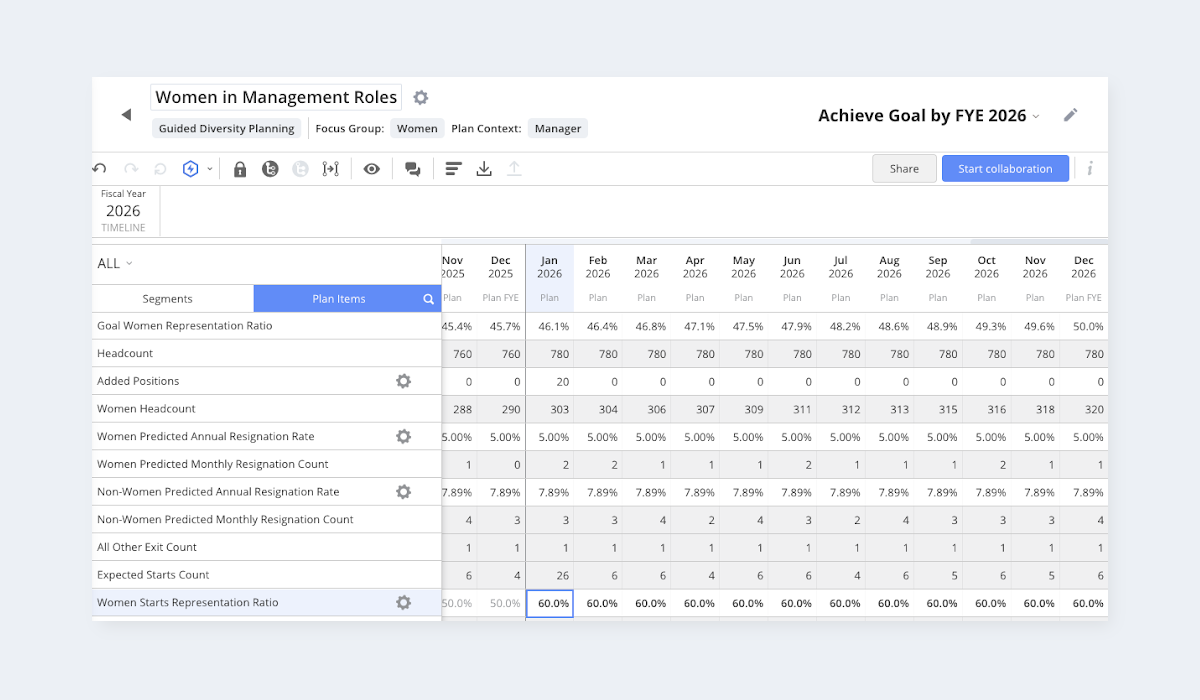Image resolution: width=1200 pixels, height=700 pixels.
Task: Select the Plan Items tab
Action: (338, 299)
